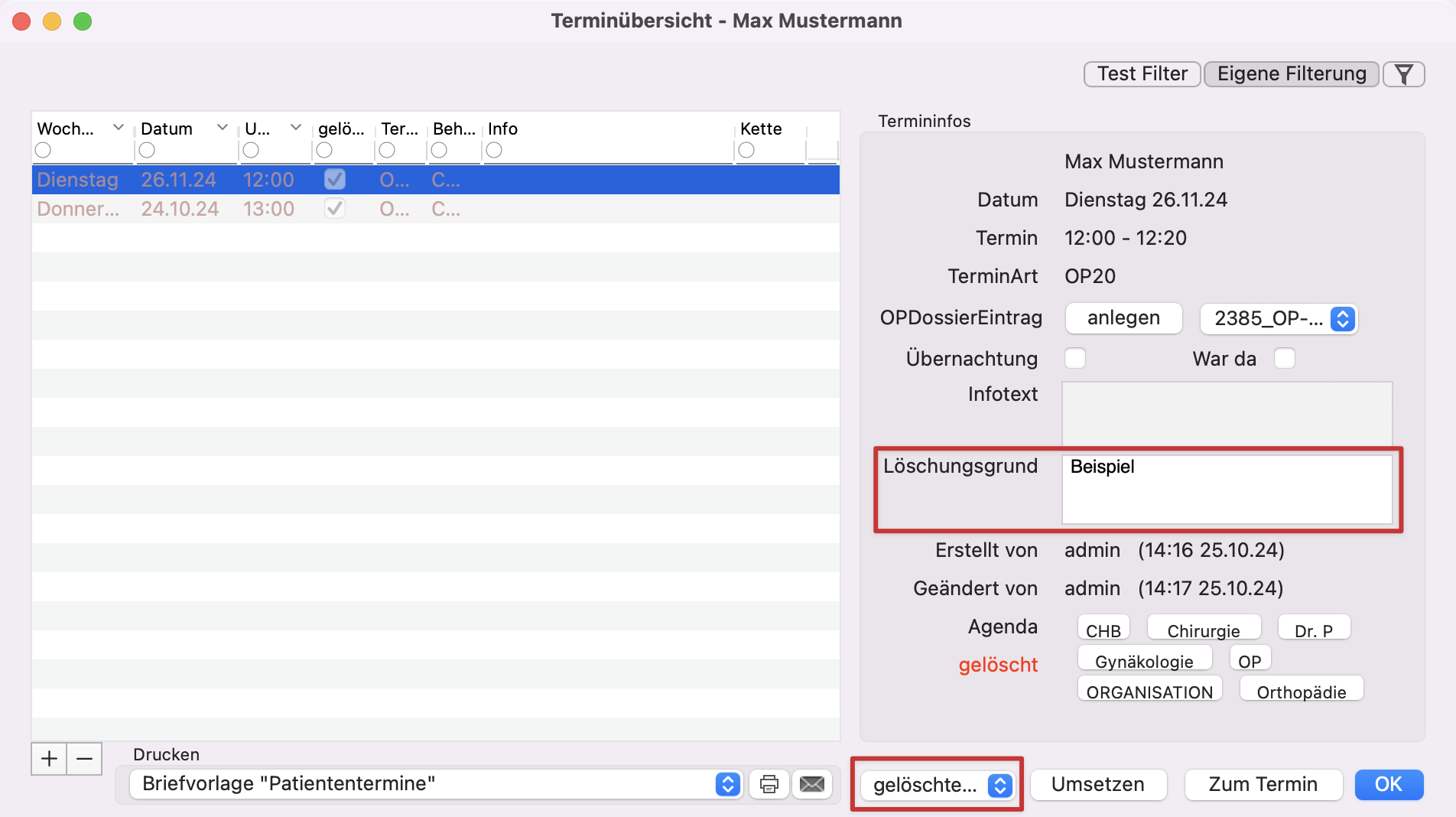Click the 13:00 time cell
This screenshot has width=1456, height=817.
pos(268,209)
